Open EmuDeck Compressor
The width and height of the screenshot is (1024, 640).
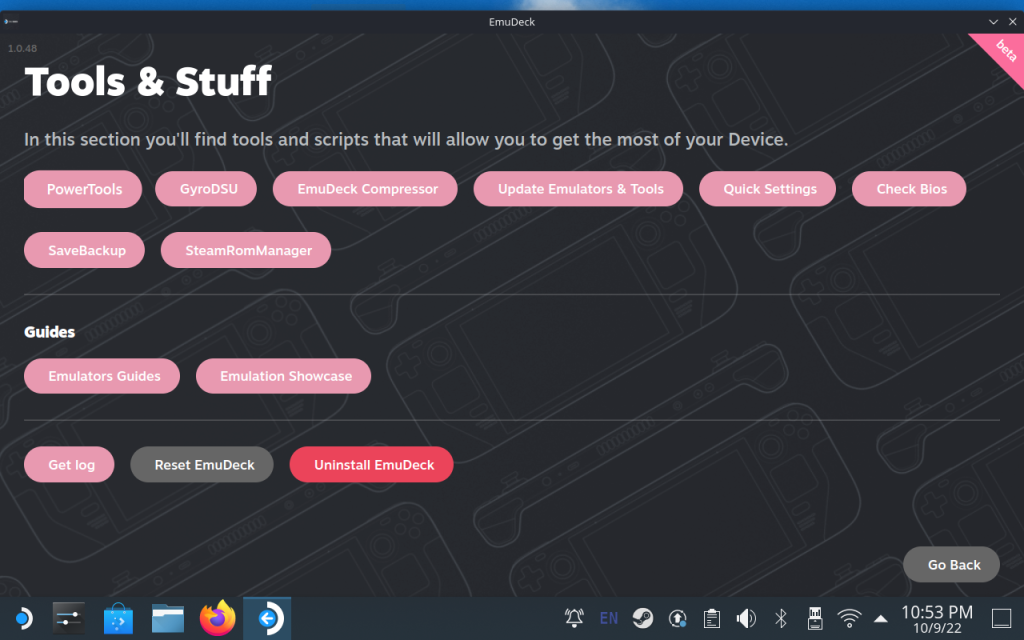pos(365,189)
